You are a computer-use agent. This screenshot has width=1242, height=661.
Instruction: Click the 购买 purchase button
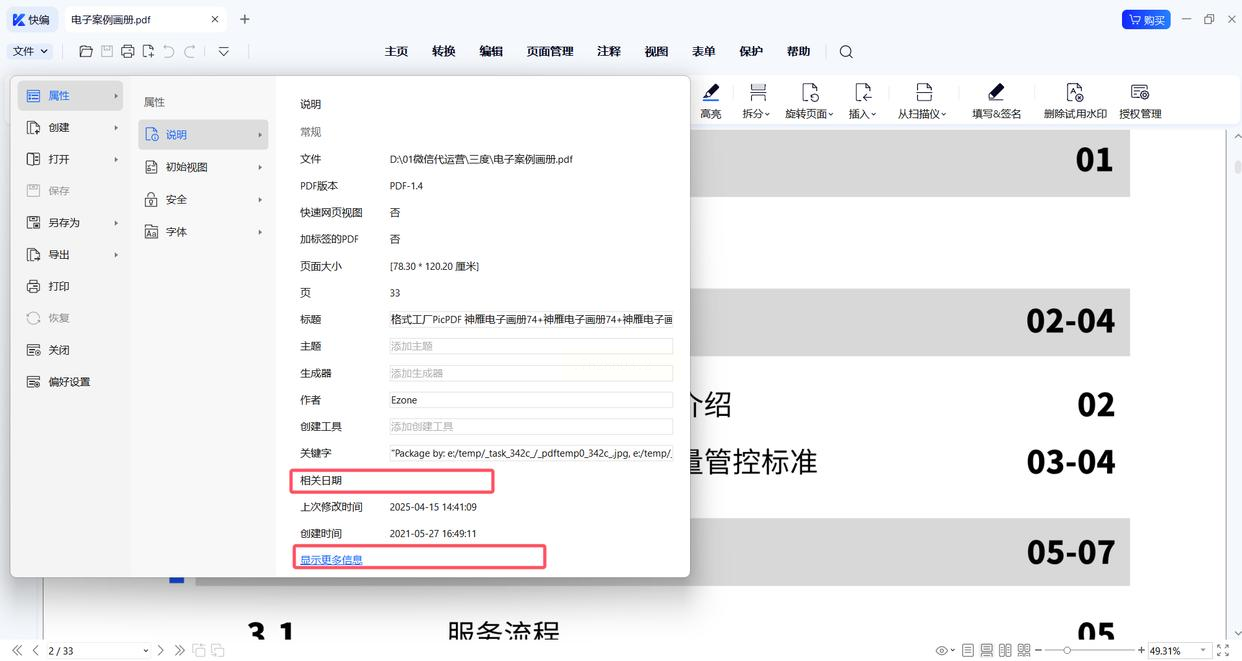click(1146, 20)
